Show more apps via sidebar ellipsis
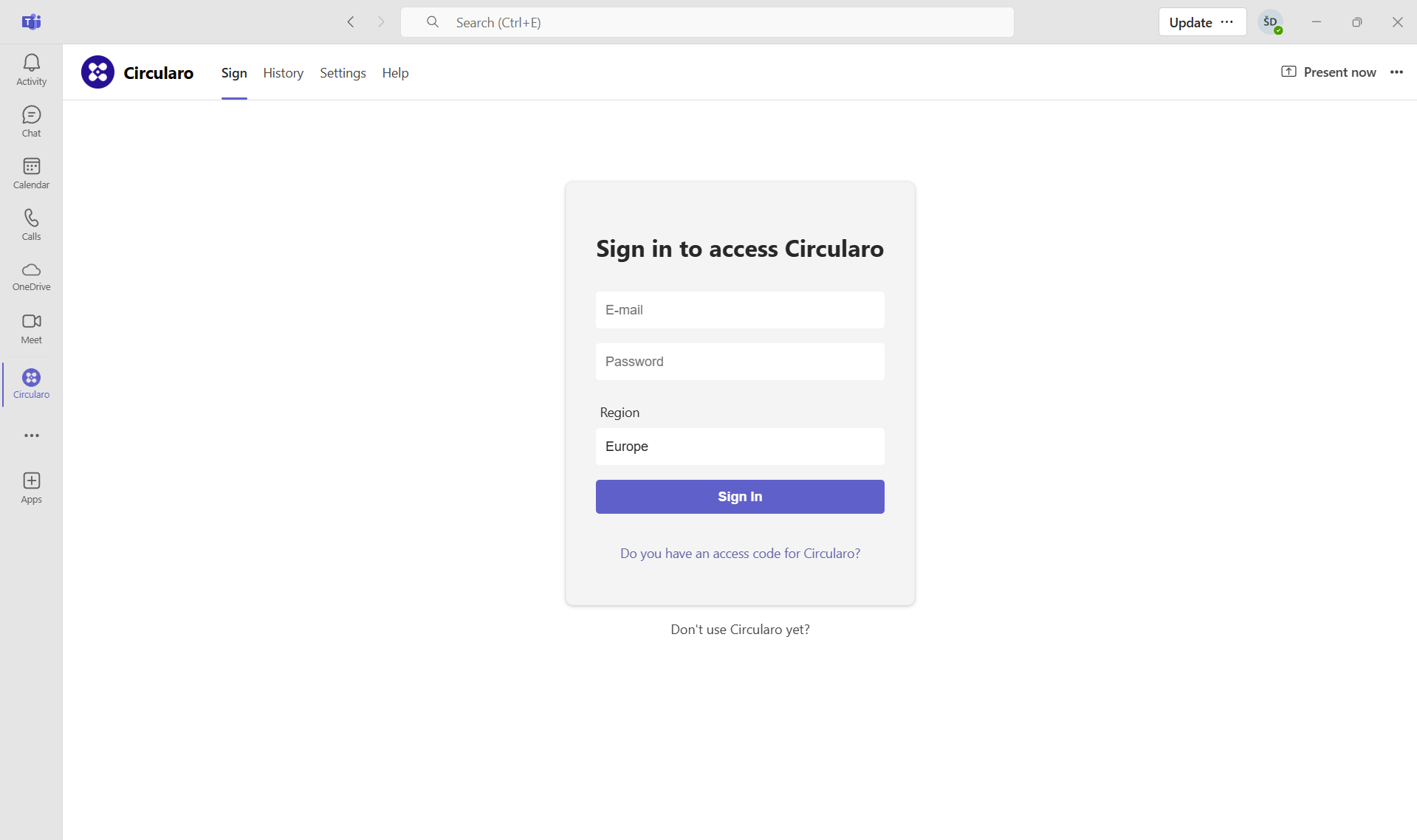1417x840 pixels. pos(31,436)
